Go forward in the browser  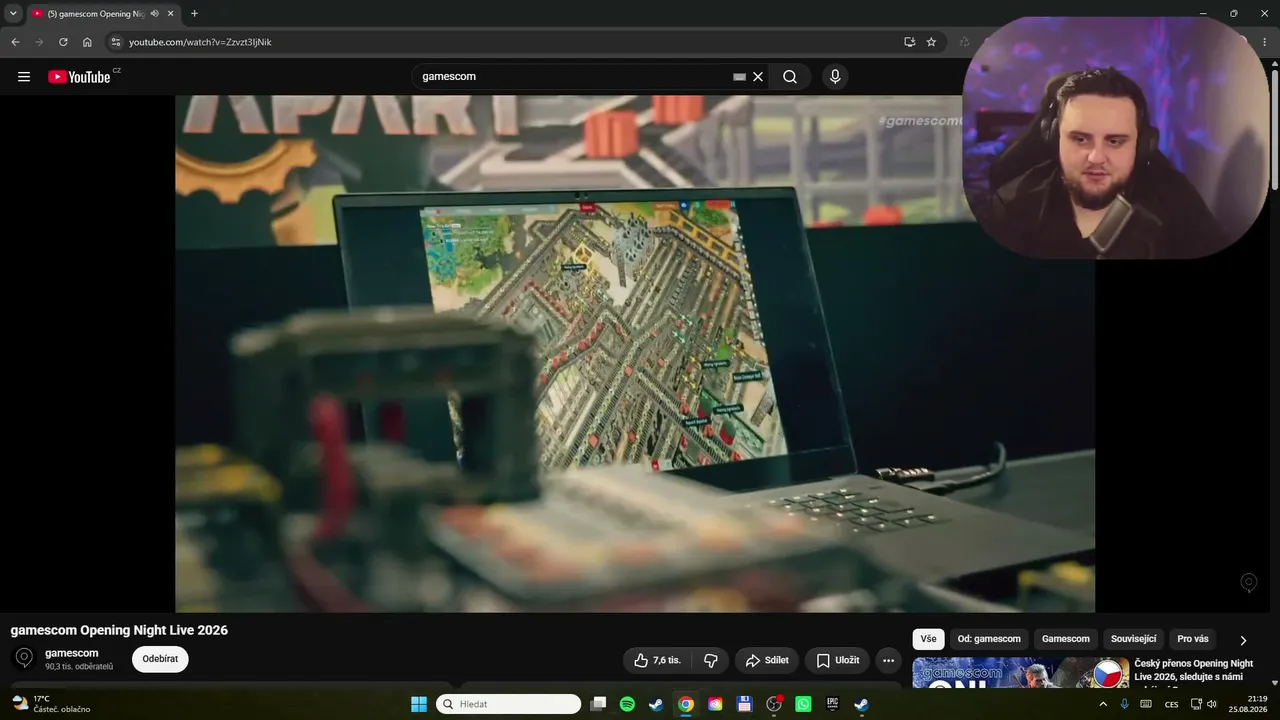tap(39, 42)
